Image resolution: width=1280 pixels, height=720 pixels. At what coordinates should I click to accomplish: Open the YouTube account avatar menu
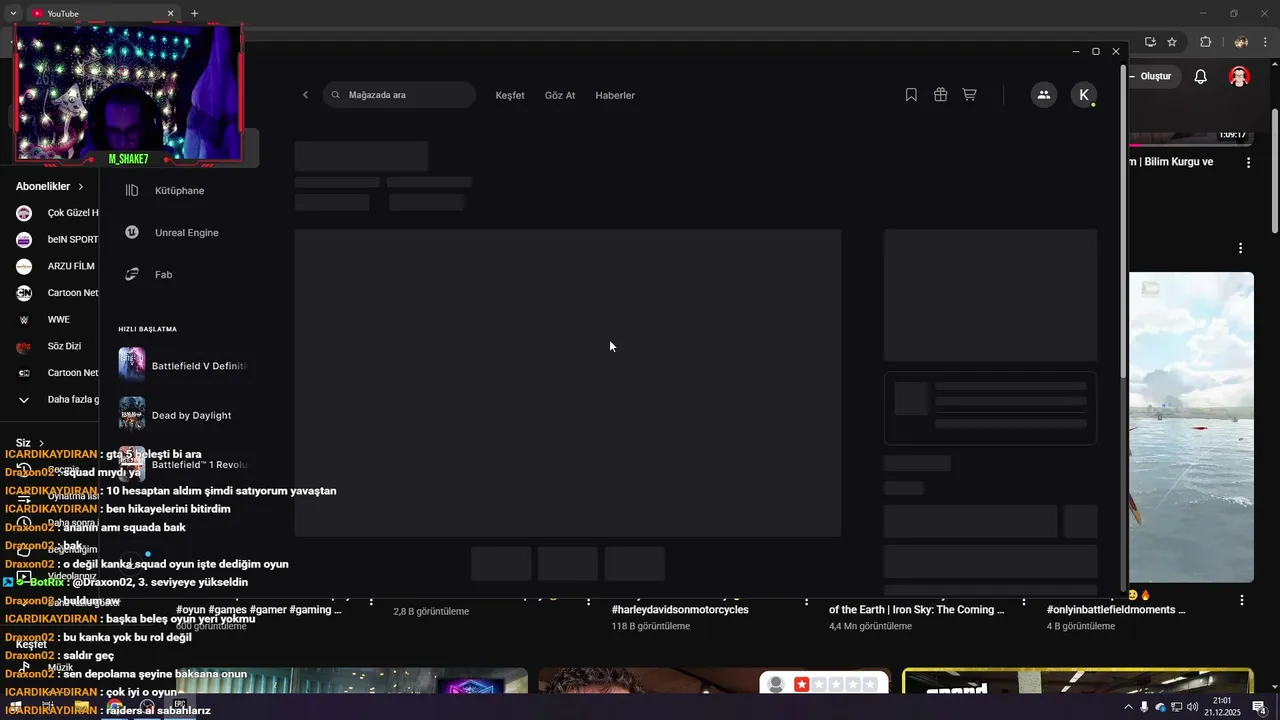[x=1239, y=77]
